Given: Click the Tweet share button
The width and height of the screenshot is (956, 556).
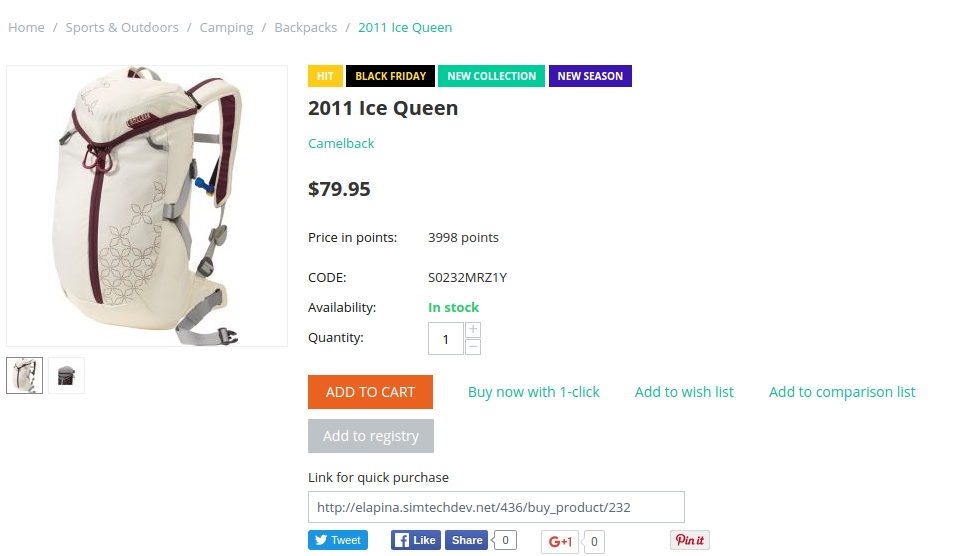Looking at the screenshot, I should click(338, 540).
